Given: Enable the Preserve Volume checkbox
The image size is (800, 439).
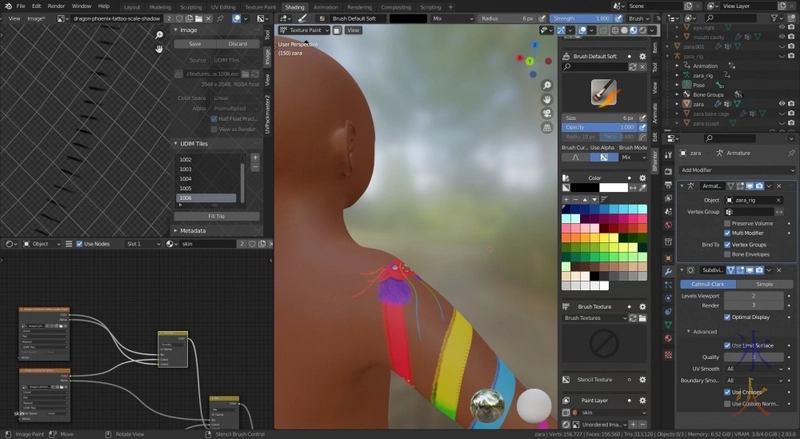Looking at the screenshot, I should coord(727,223).
